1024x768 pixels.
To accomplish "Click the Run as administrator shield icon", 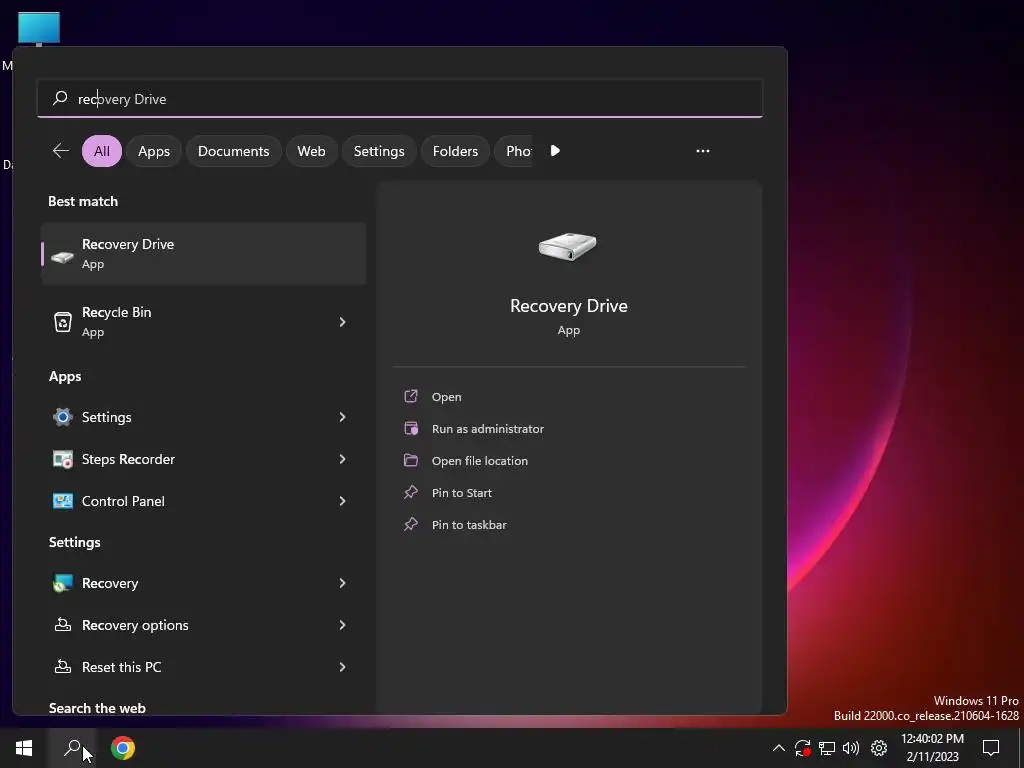I will point(411,428).
